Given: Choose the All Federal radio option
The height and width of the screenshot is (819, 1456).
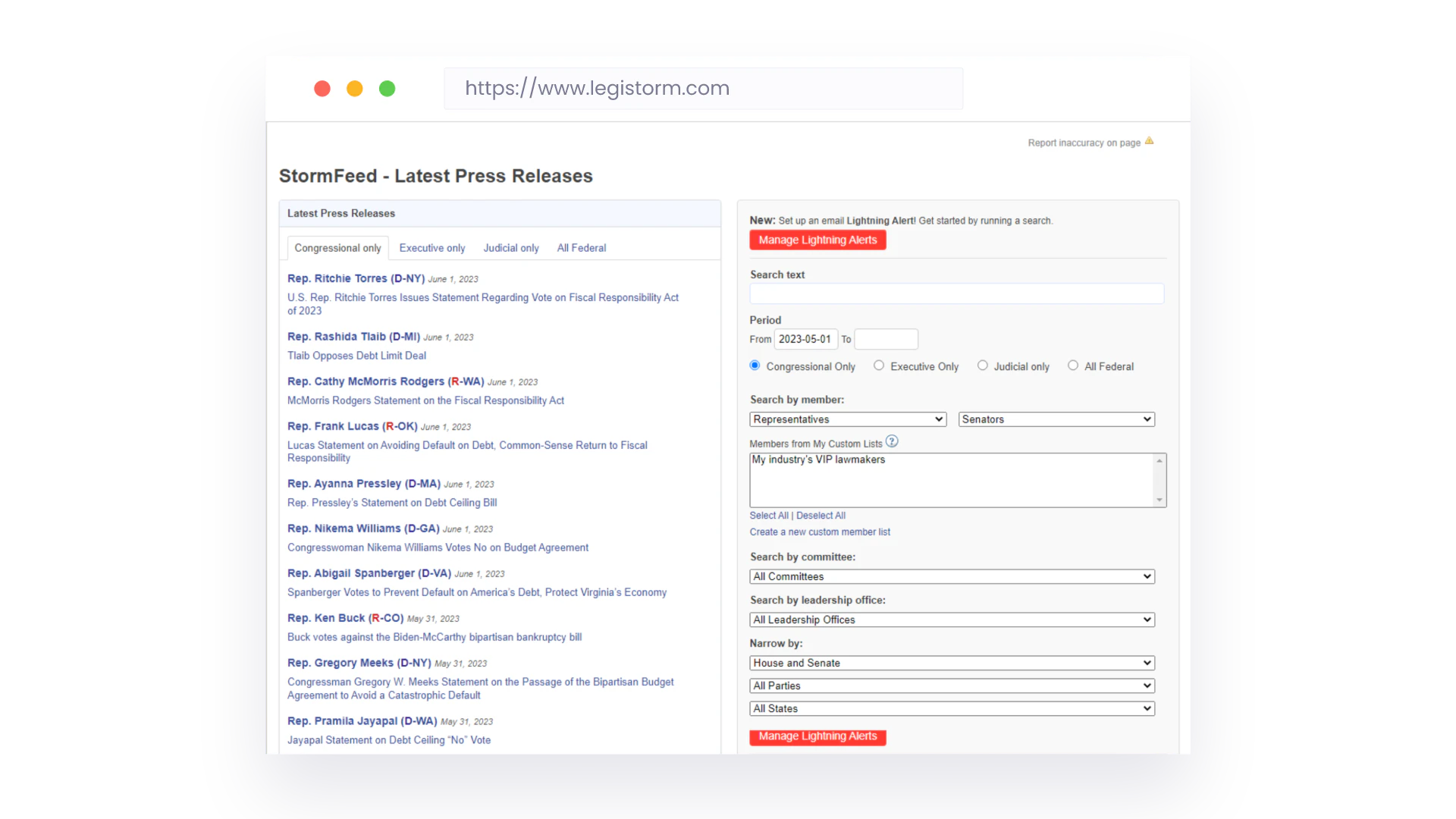Looking at the screenshot, I should click(1073, 365).
